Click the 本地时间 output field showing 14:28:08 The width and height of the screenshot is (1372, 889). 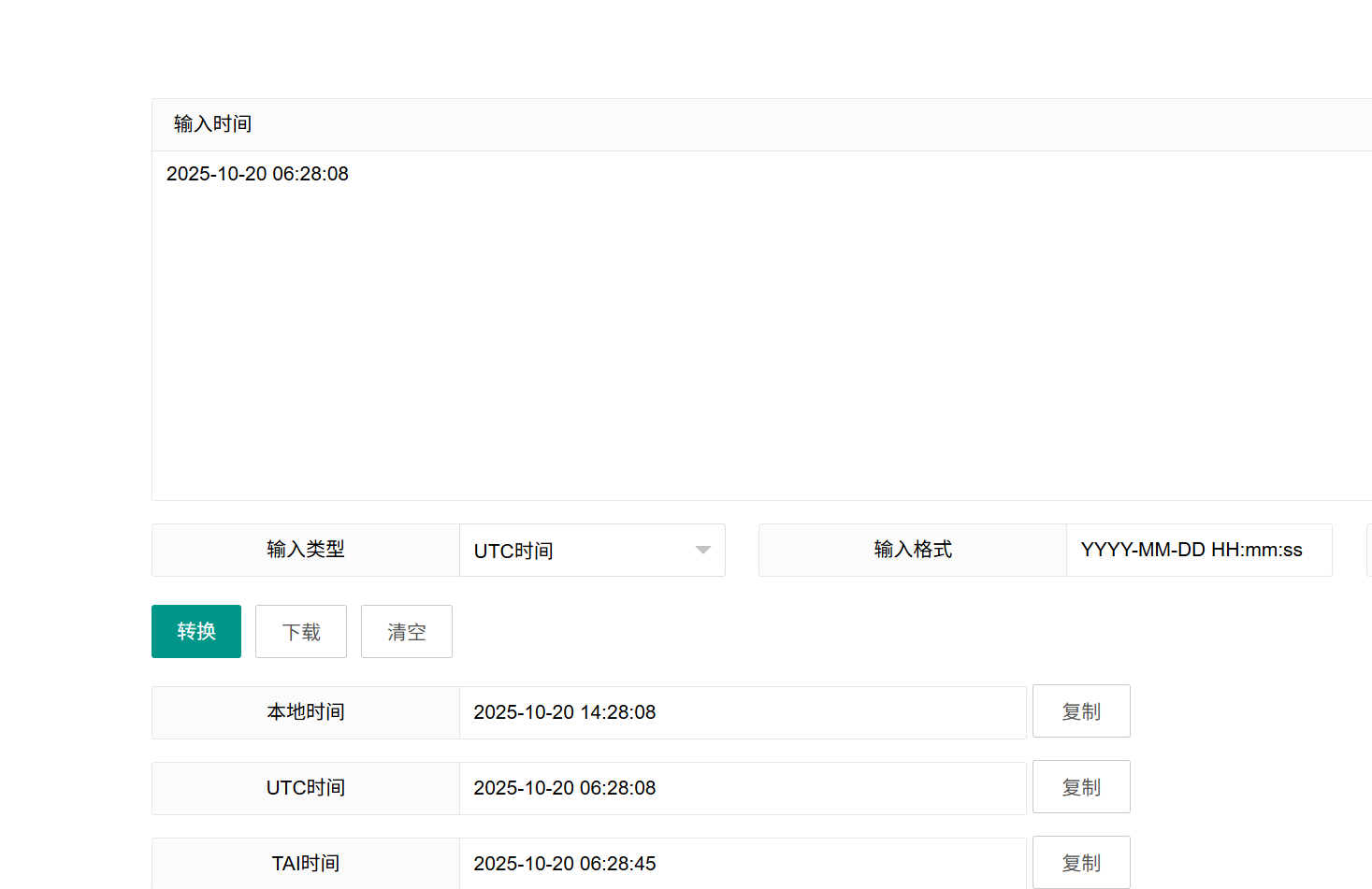(743, 712)
